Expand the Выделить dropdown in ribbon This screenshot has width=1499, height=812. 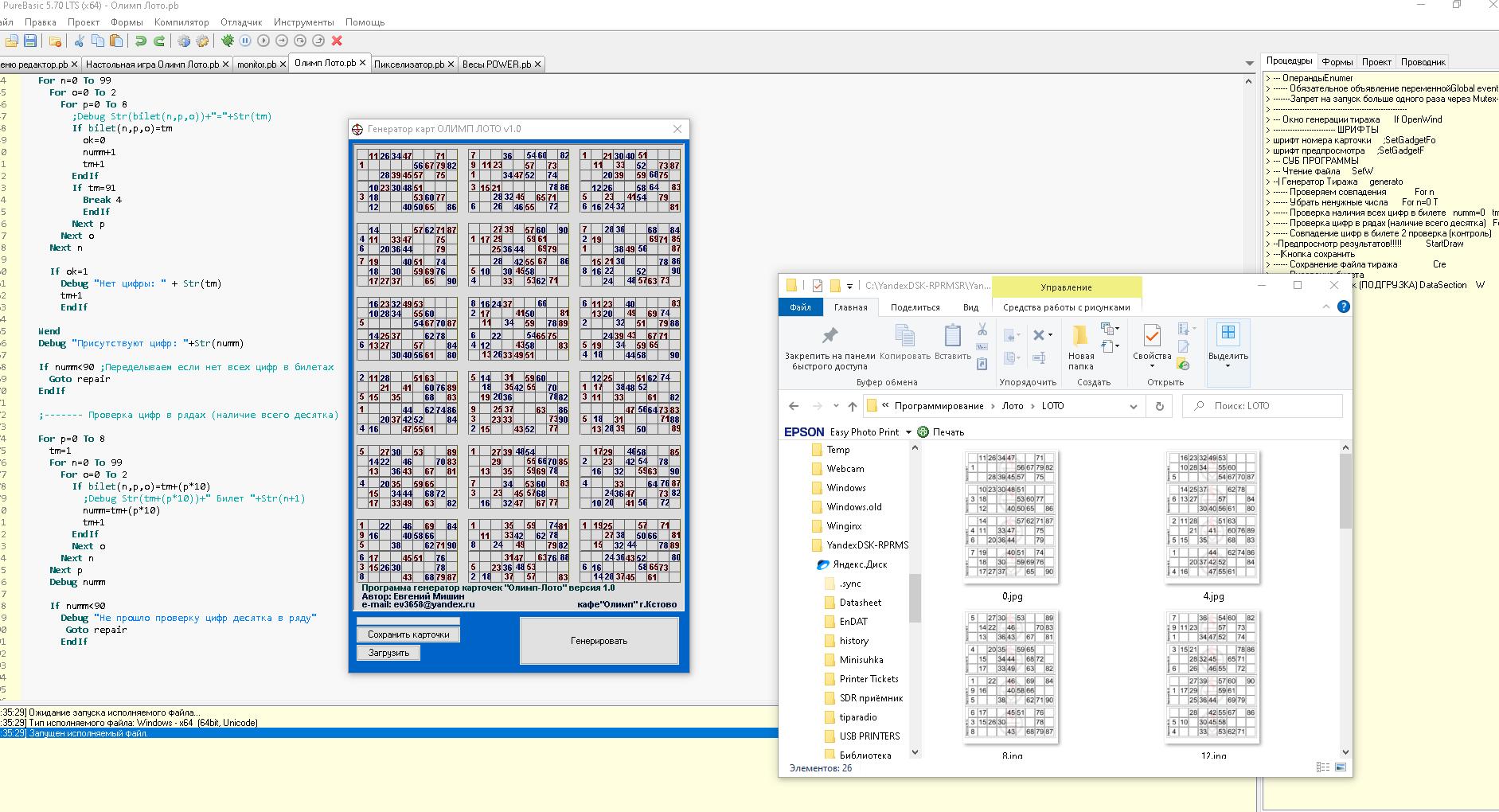1228,367
